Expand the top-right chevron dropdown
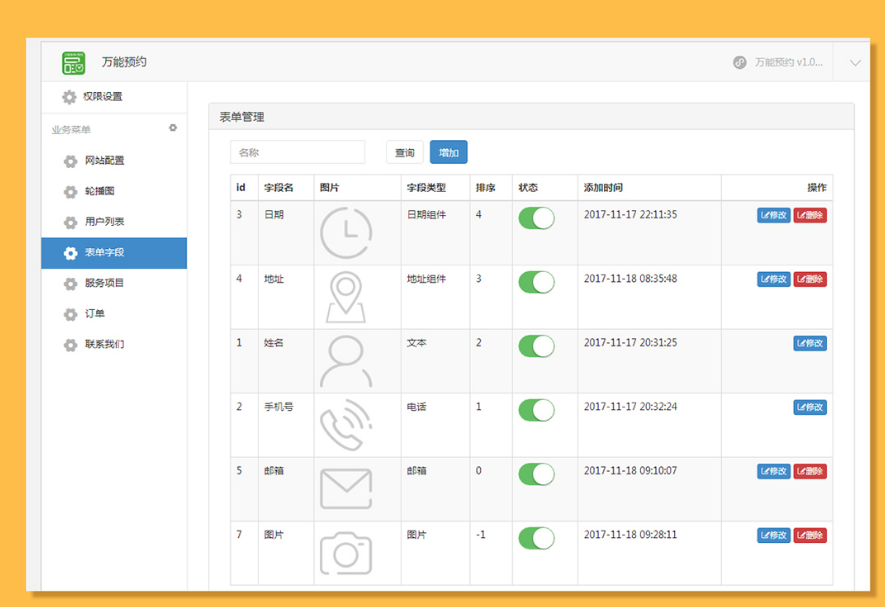 tap(855, 63)
